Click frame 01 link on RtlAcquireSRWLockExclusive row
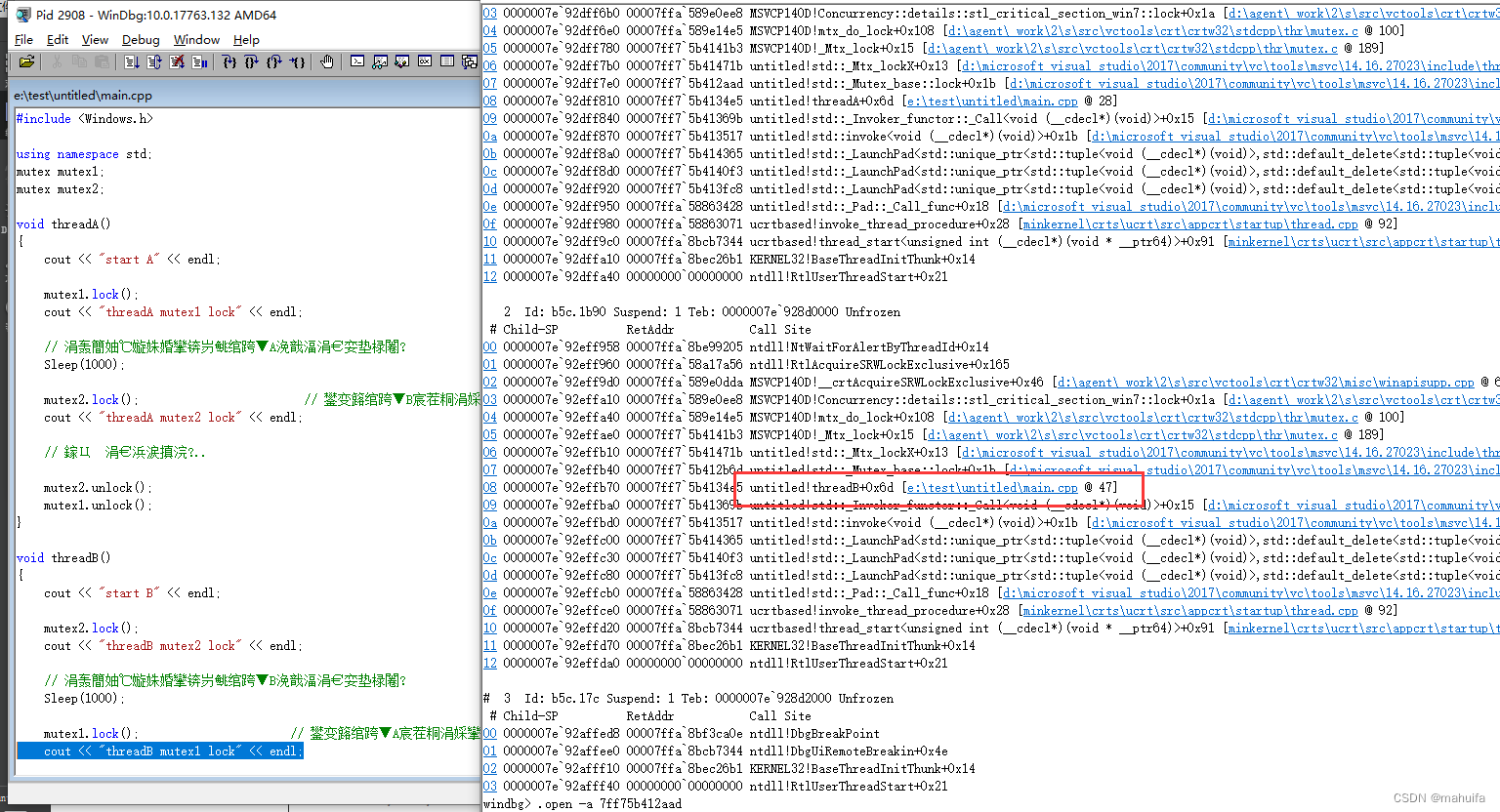This screenshot has height=812, width=1500. 490,365
